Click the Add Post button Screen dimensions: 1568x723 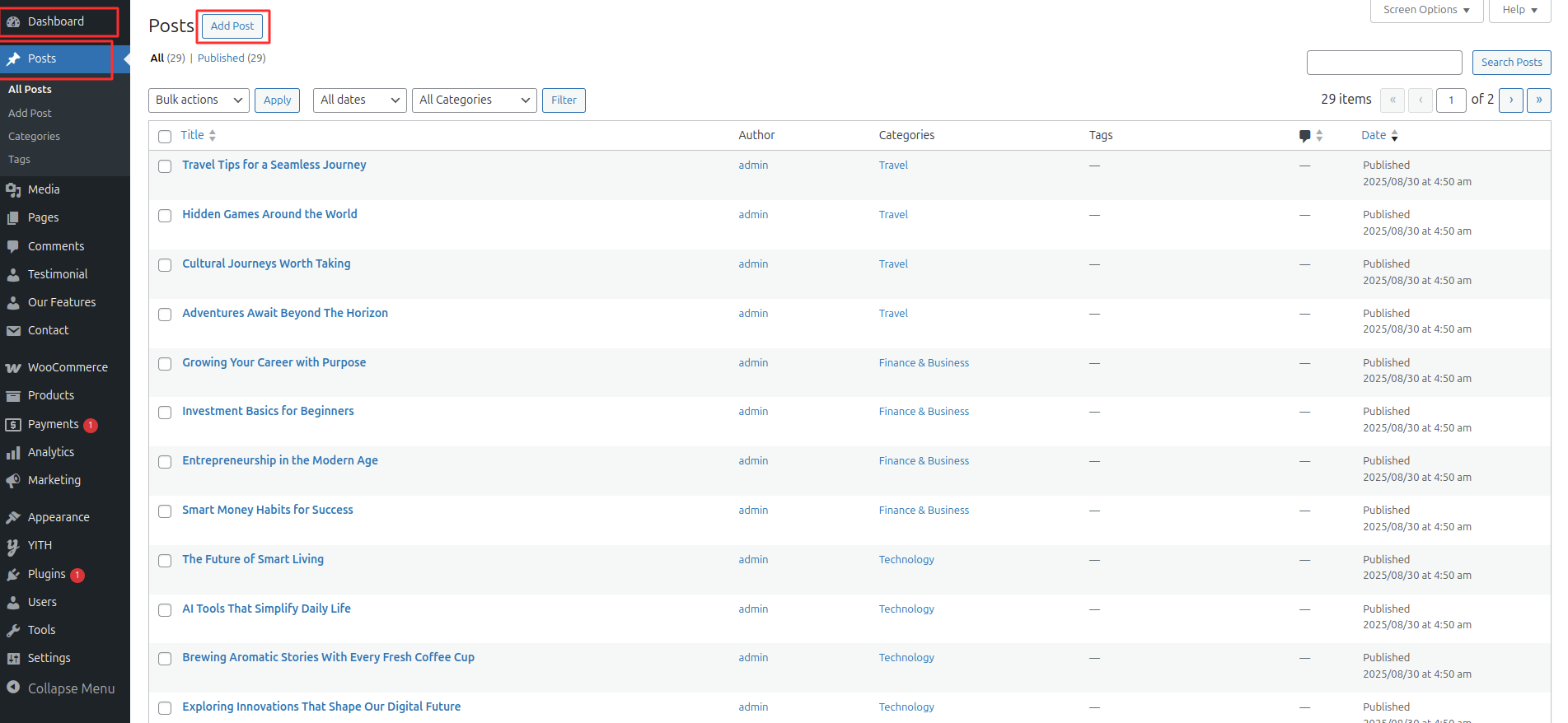[232, 26]
